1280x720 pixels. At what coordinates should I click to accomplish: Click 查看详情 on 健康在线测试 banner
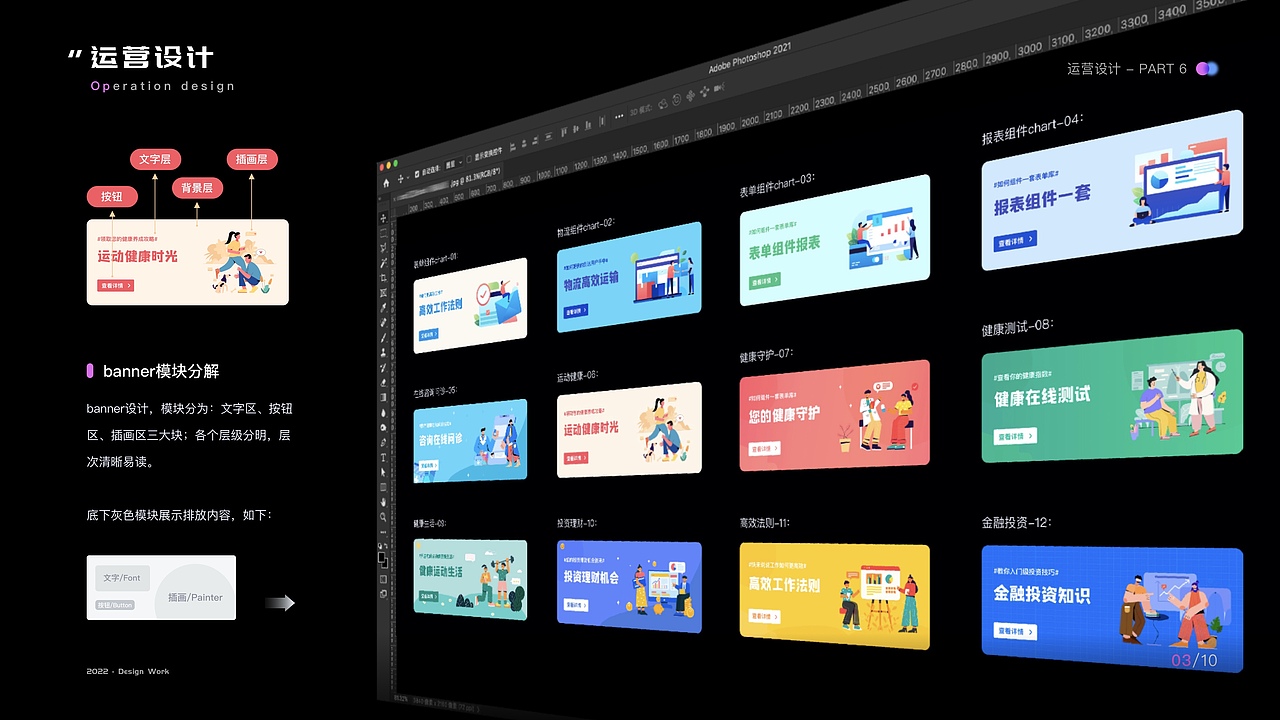1015,437
